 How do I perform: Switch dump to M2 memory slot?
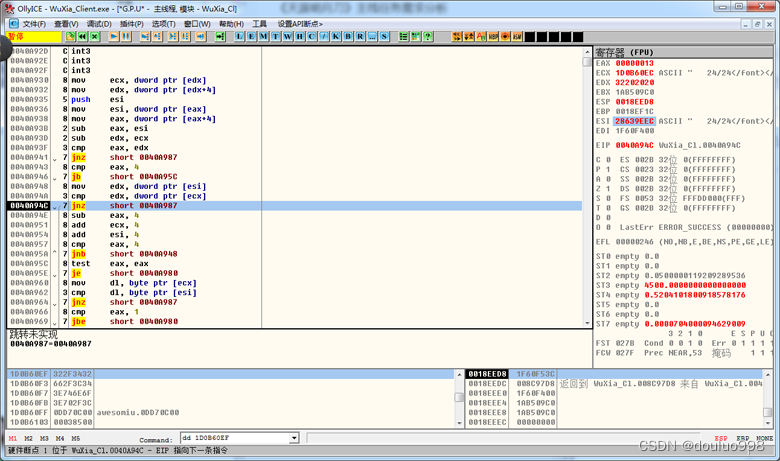(x=28, y=439)
